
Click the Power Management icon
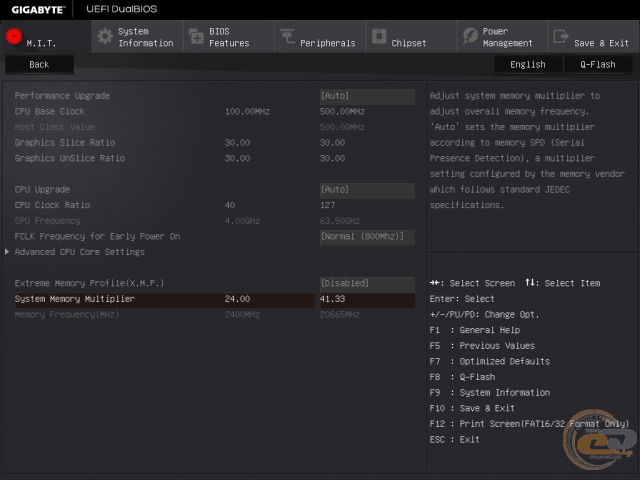(x=470, y=37)
